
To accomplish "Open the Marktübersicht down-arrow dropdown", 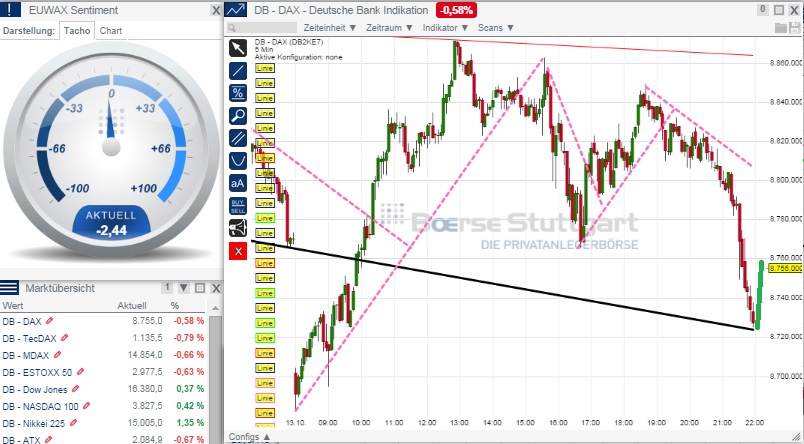I will (184, 288).
